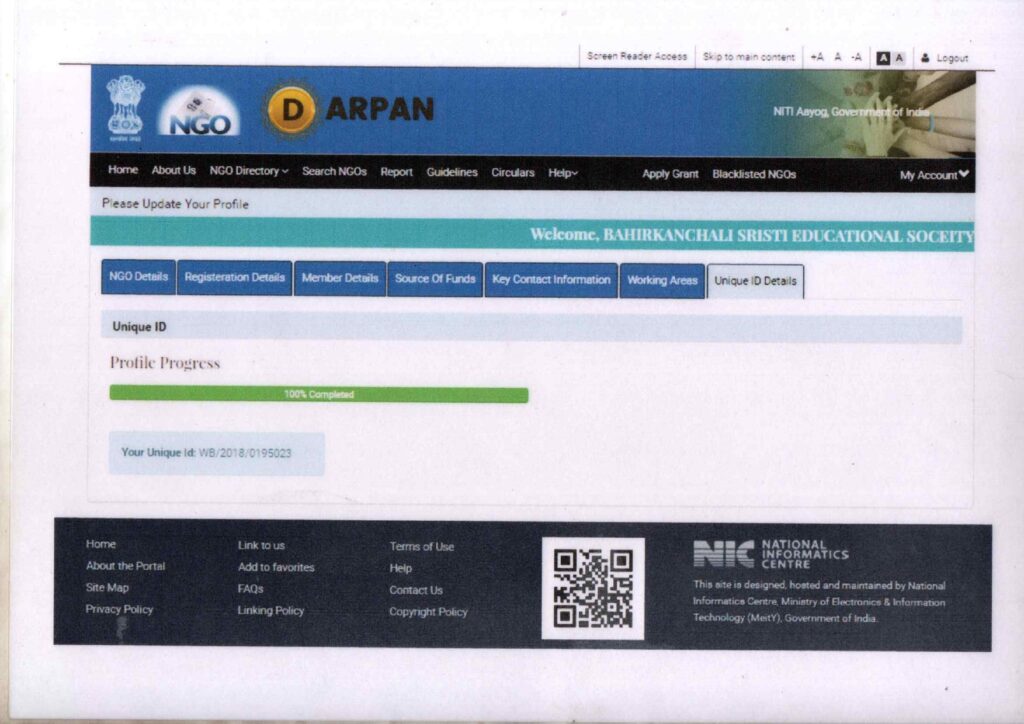Log out using Logout link
The width and height of the screenshot is (1024, 724).
(952, 58)
